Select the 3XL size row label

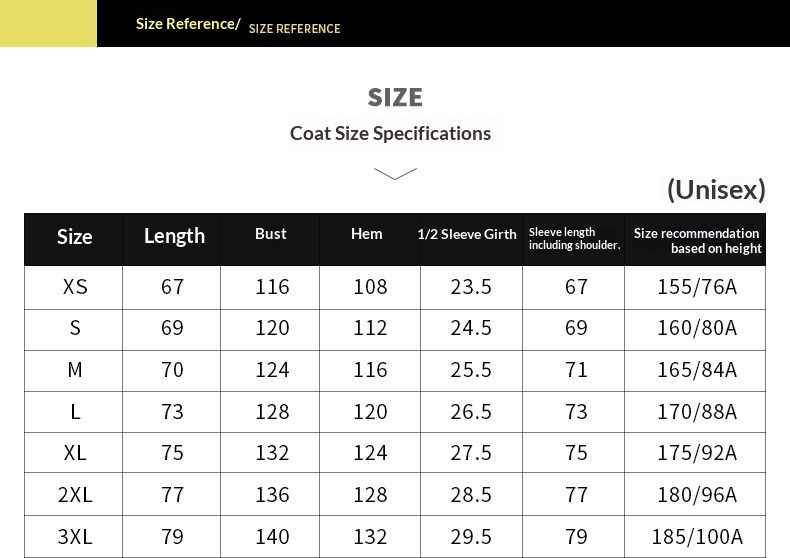pyautogui.click(x=75, y=536)
